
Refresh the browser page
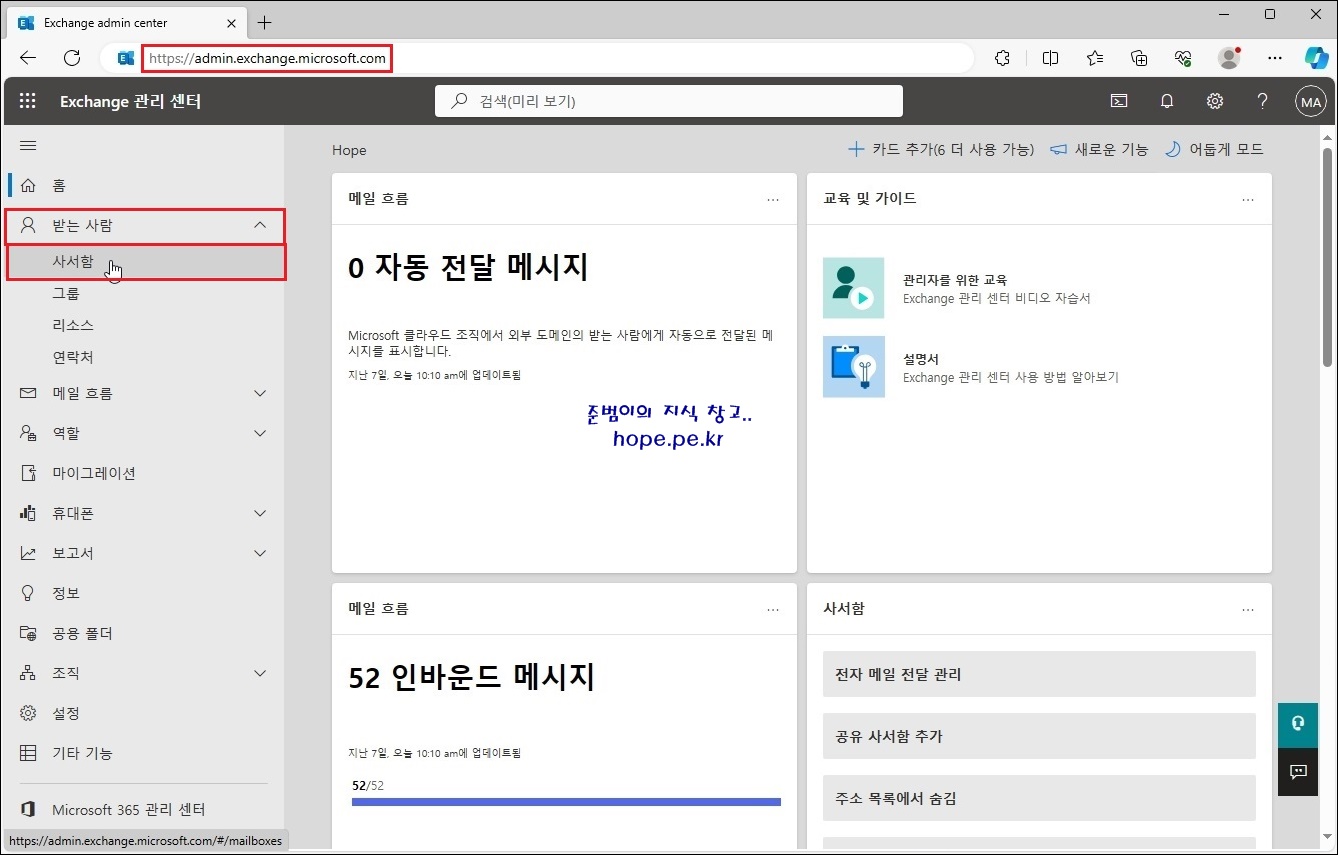[x=72, y=58]
